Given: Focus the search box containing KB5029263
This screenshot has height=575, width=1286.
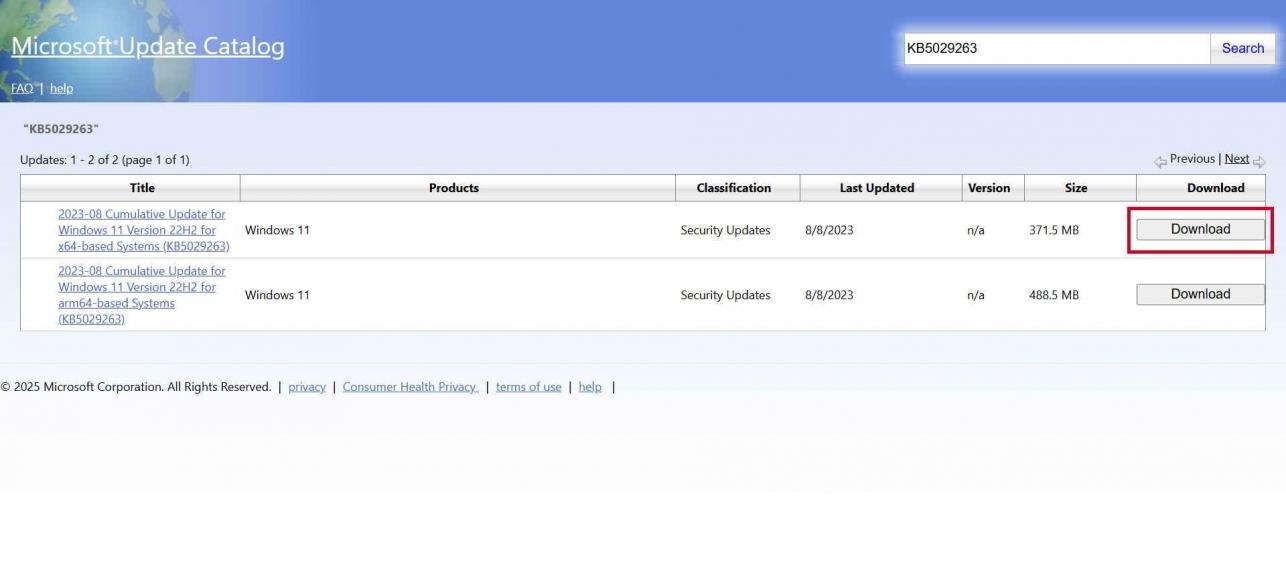Looking at the screenshot, I should 1055,48.
